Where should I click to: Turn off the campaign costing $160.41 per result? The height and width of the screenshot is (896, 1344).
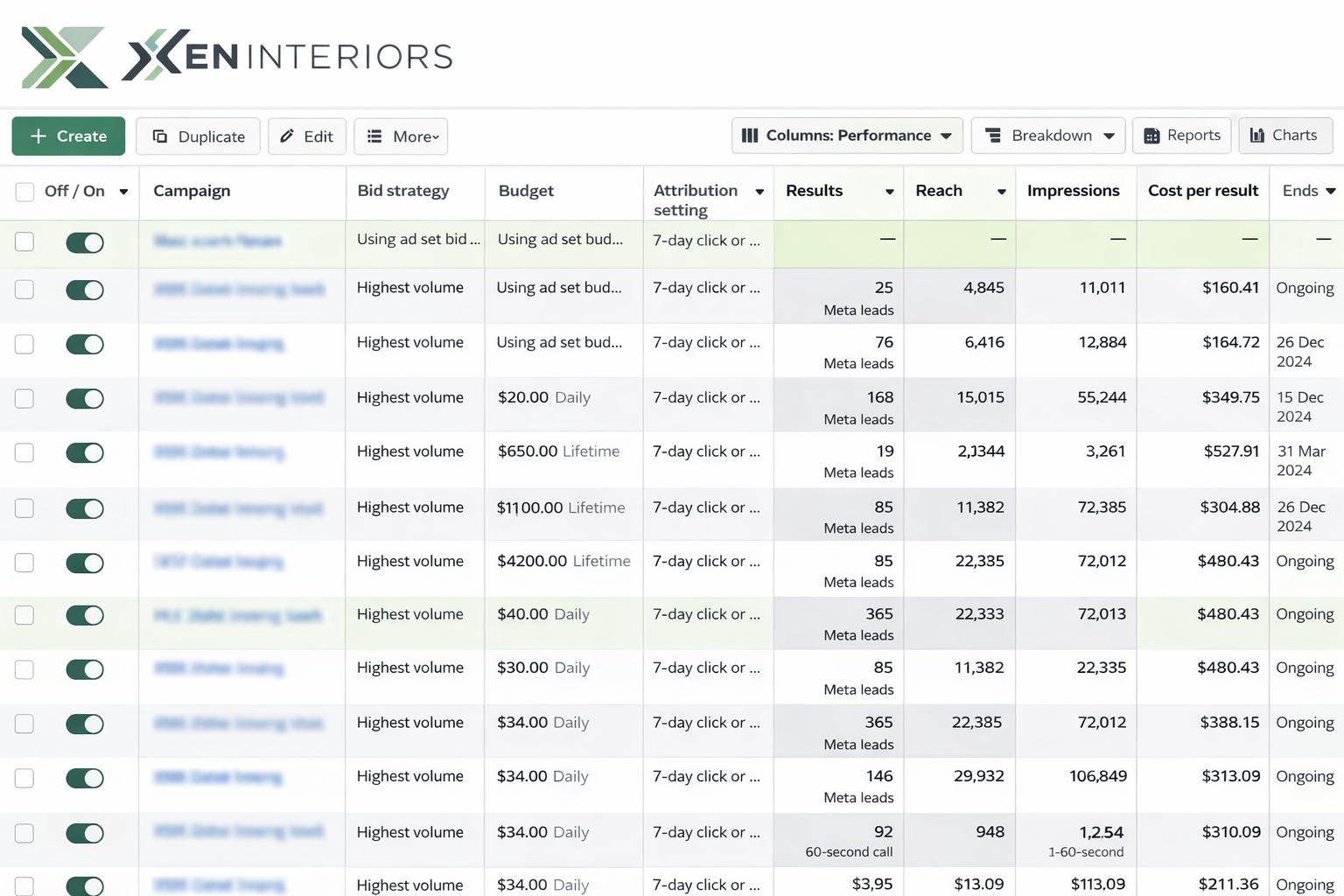point(85,290)
